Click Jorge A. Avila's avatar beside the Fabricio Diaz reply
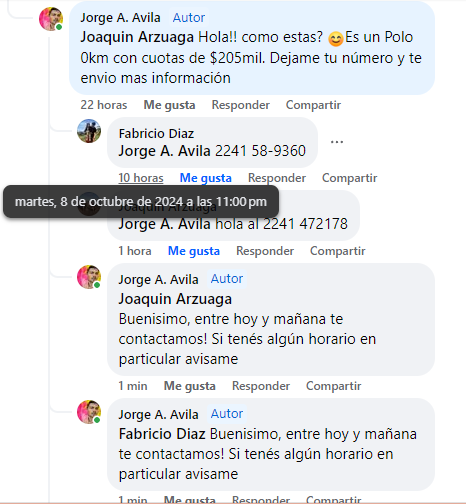 [89, 412]
